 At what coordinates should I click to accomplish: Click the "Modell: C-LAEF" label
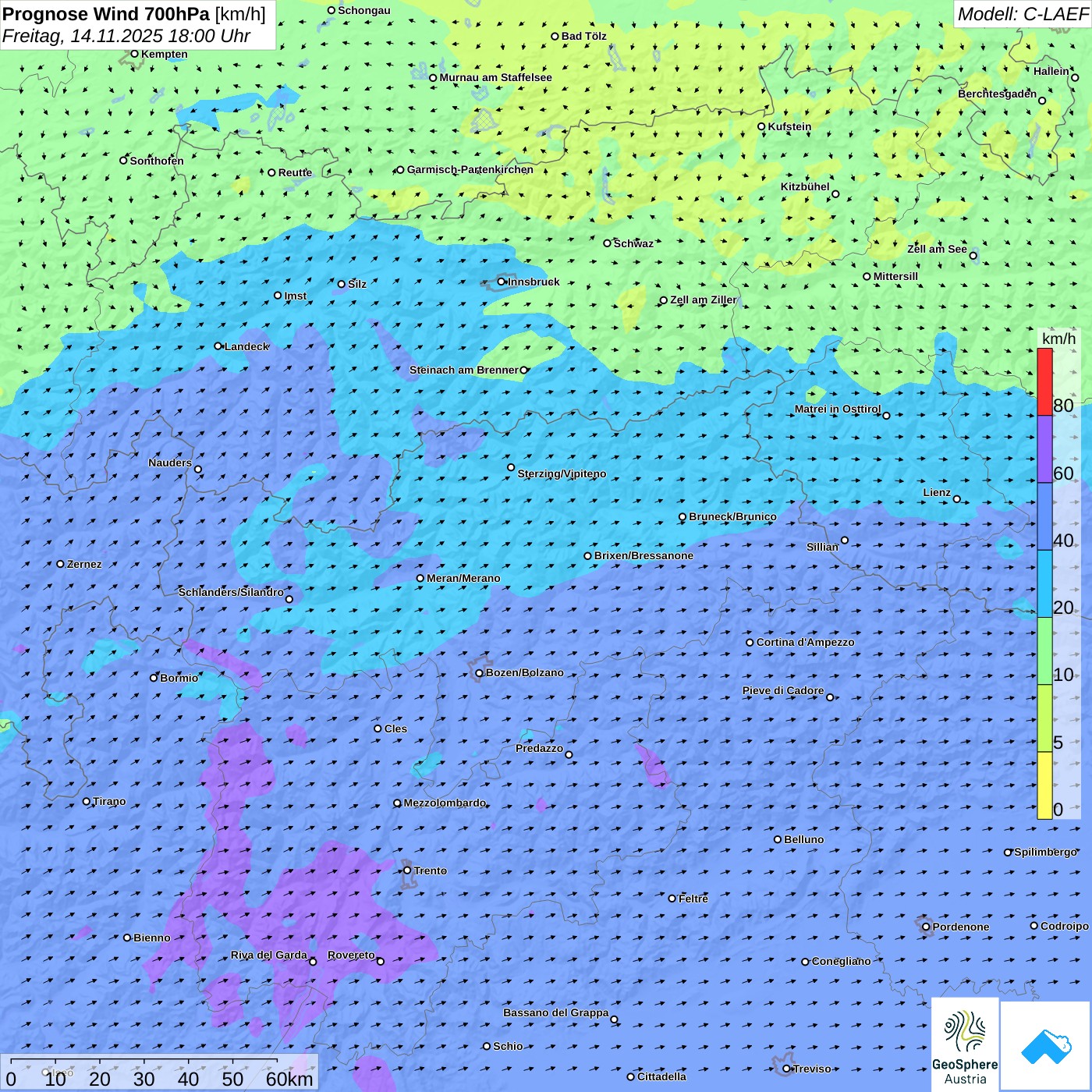(x=1023, y=14)
